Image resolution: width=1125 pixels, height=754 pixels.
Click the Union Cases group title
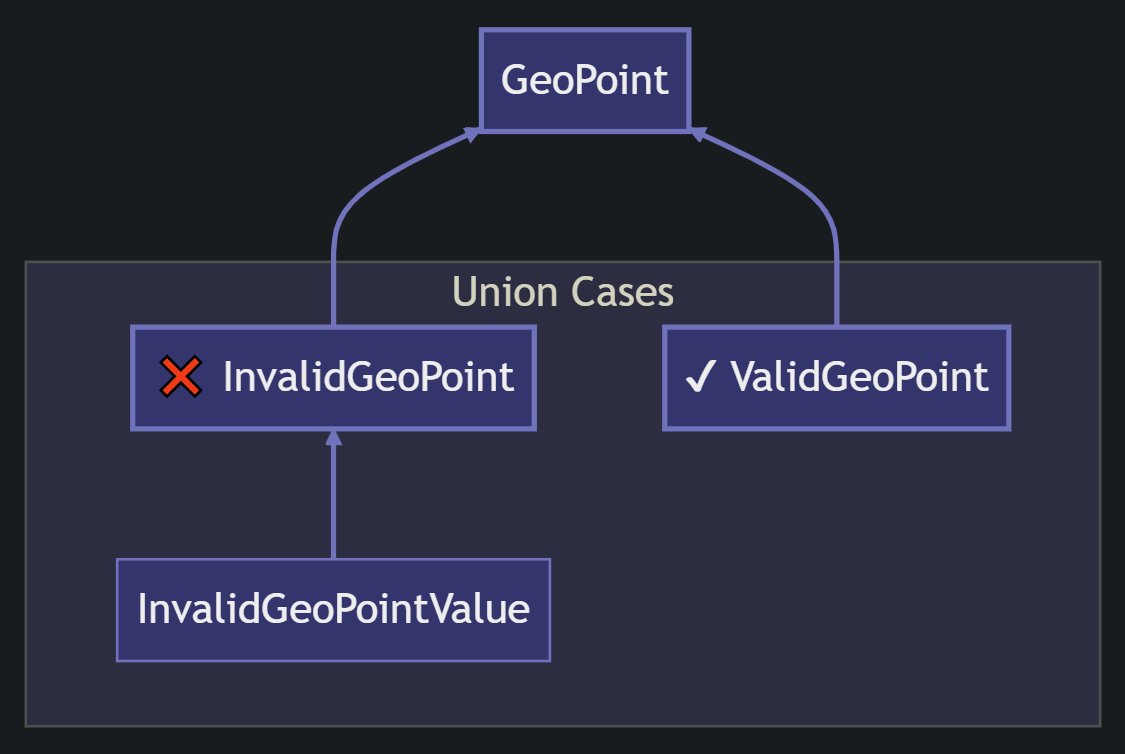pyautogui.click(x=563, y=292)
